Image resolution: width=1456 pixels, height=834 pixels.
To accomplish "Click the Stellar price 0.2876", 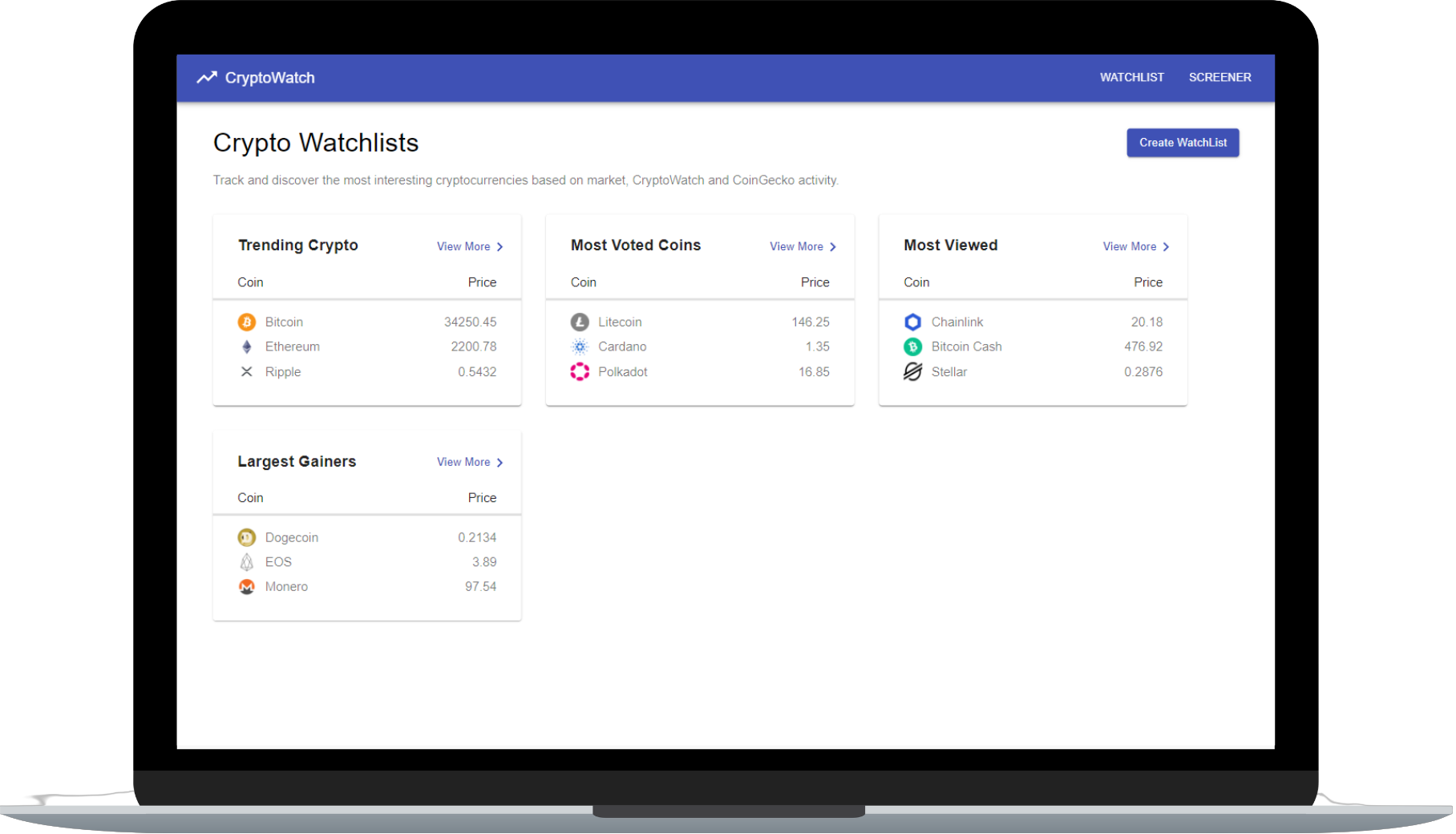I will [1144, 372].
